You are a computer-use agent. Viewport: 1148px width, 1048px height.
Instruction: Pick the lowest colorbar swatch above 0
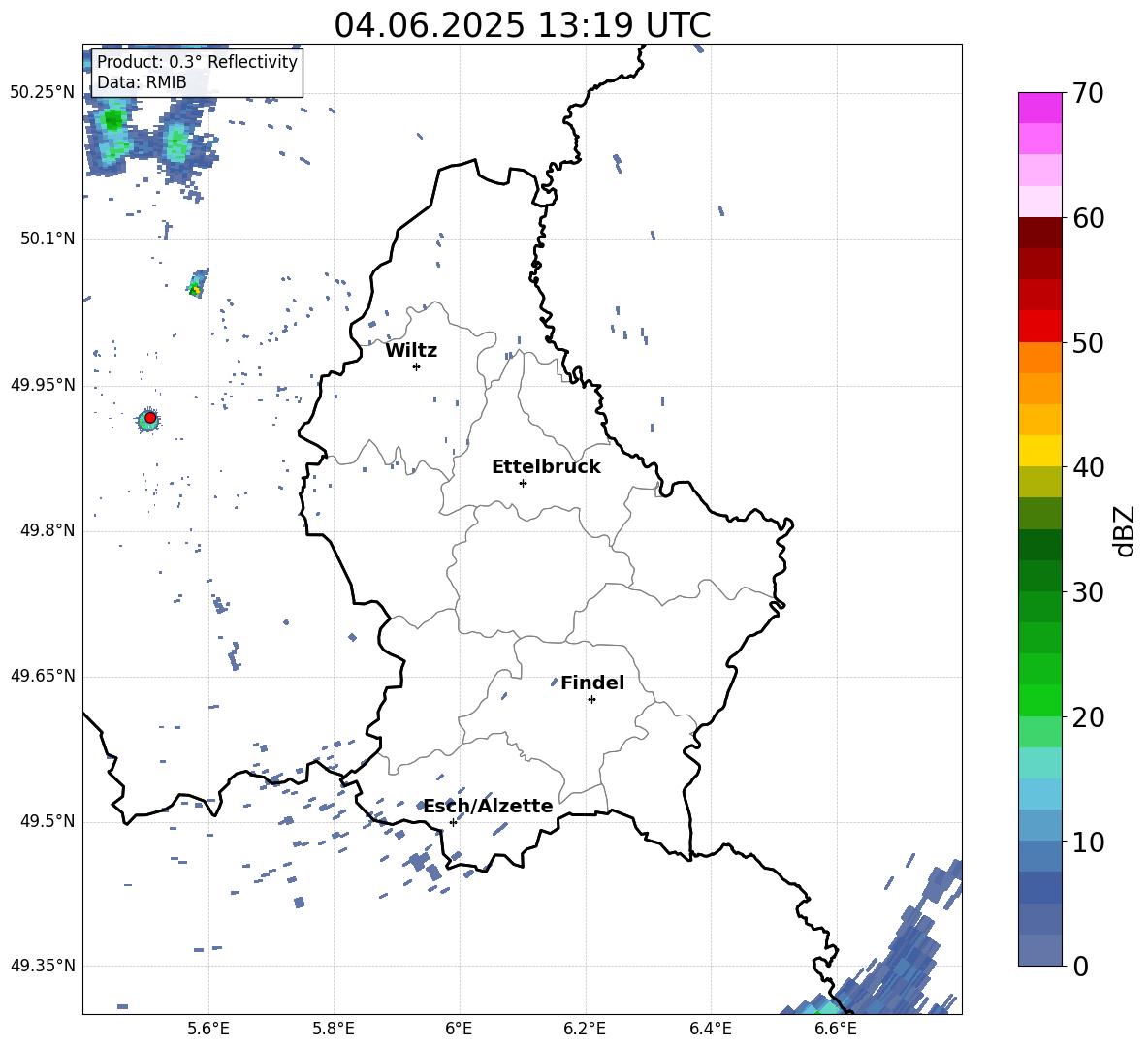tap(1039, 951)
